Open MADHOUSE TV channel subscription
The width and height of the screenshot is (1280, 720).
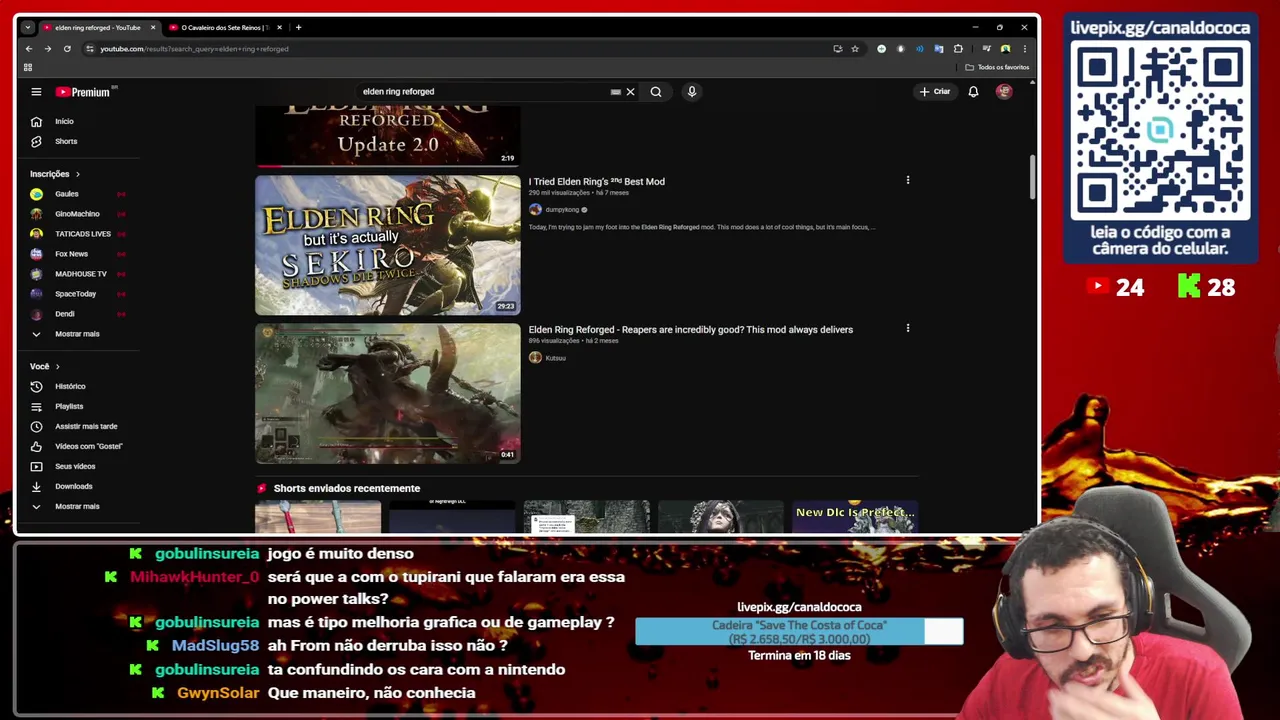(x=80, y=274)
